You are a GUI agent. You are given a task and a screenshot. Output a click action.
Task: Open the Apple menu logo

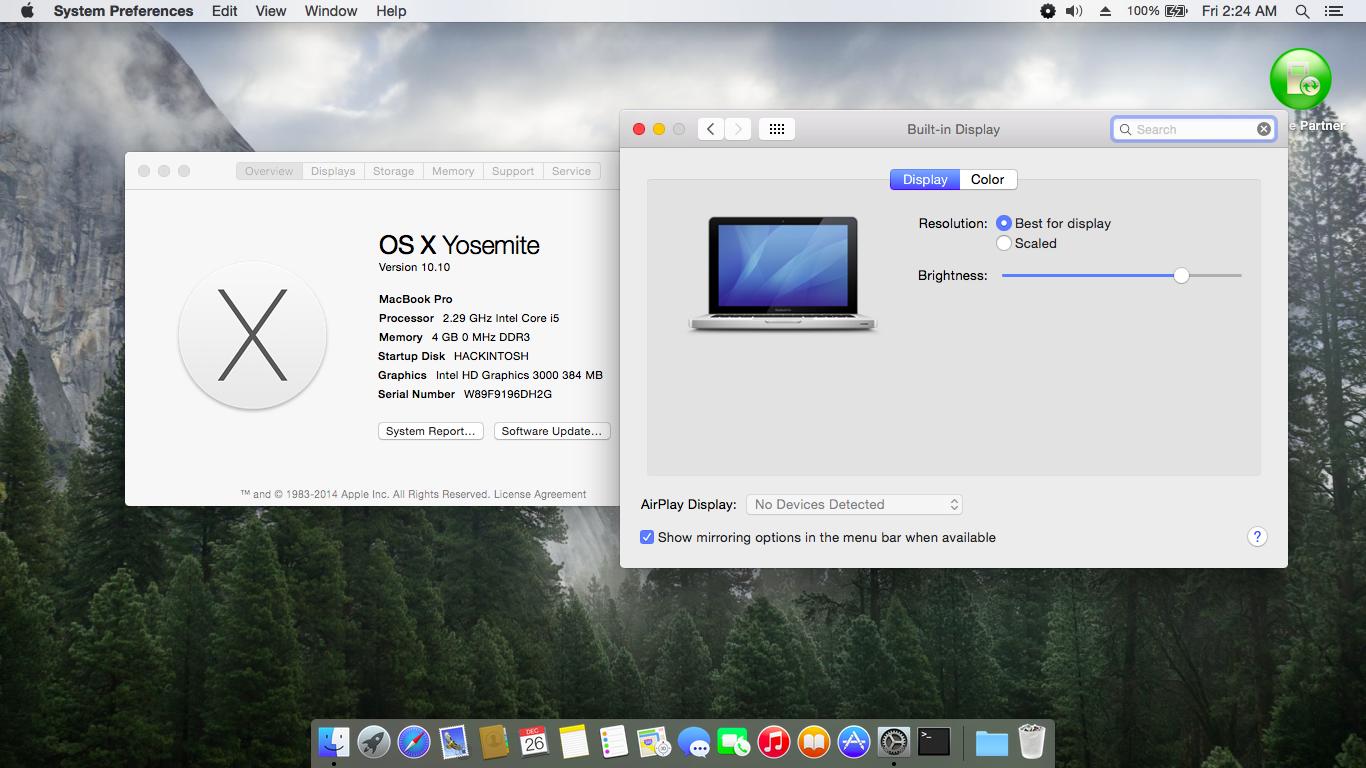pos(27,11)
